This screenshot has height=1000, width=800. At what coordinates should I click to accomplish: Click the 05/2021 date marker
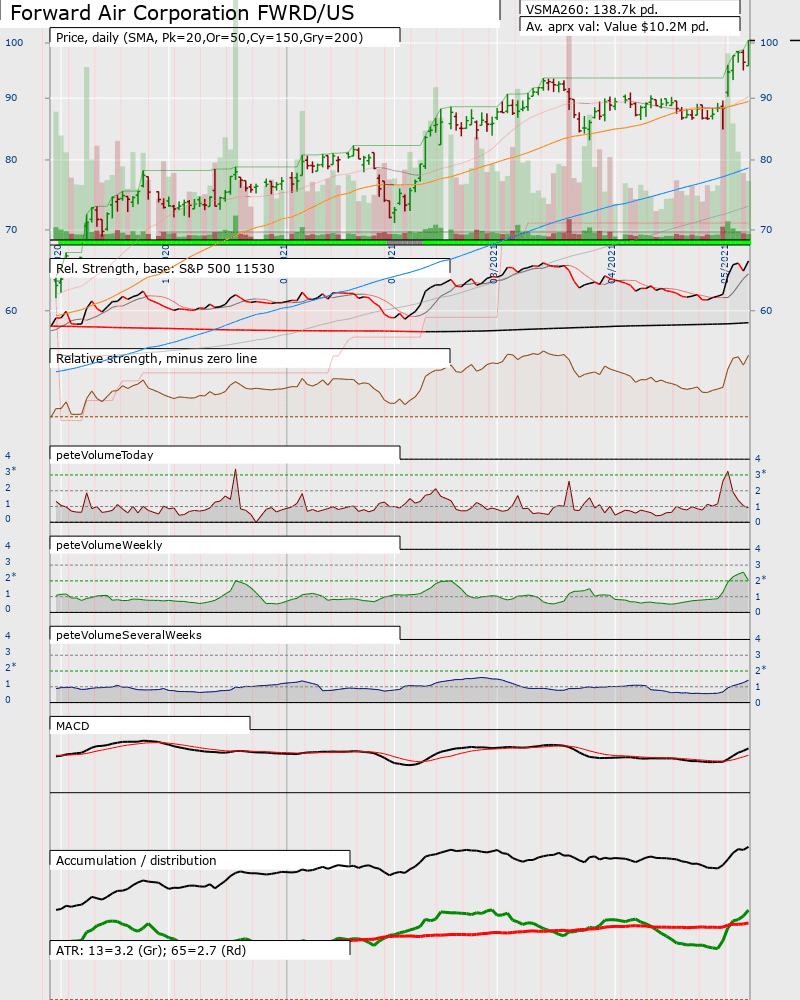tap(724, 265)
